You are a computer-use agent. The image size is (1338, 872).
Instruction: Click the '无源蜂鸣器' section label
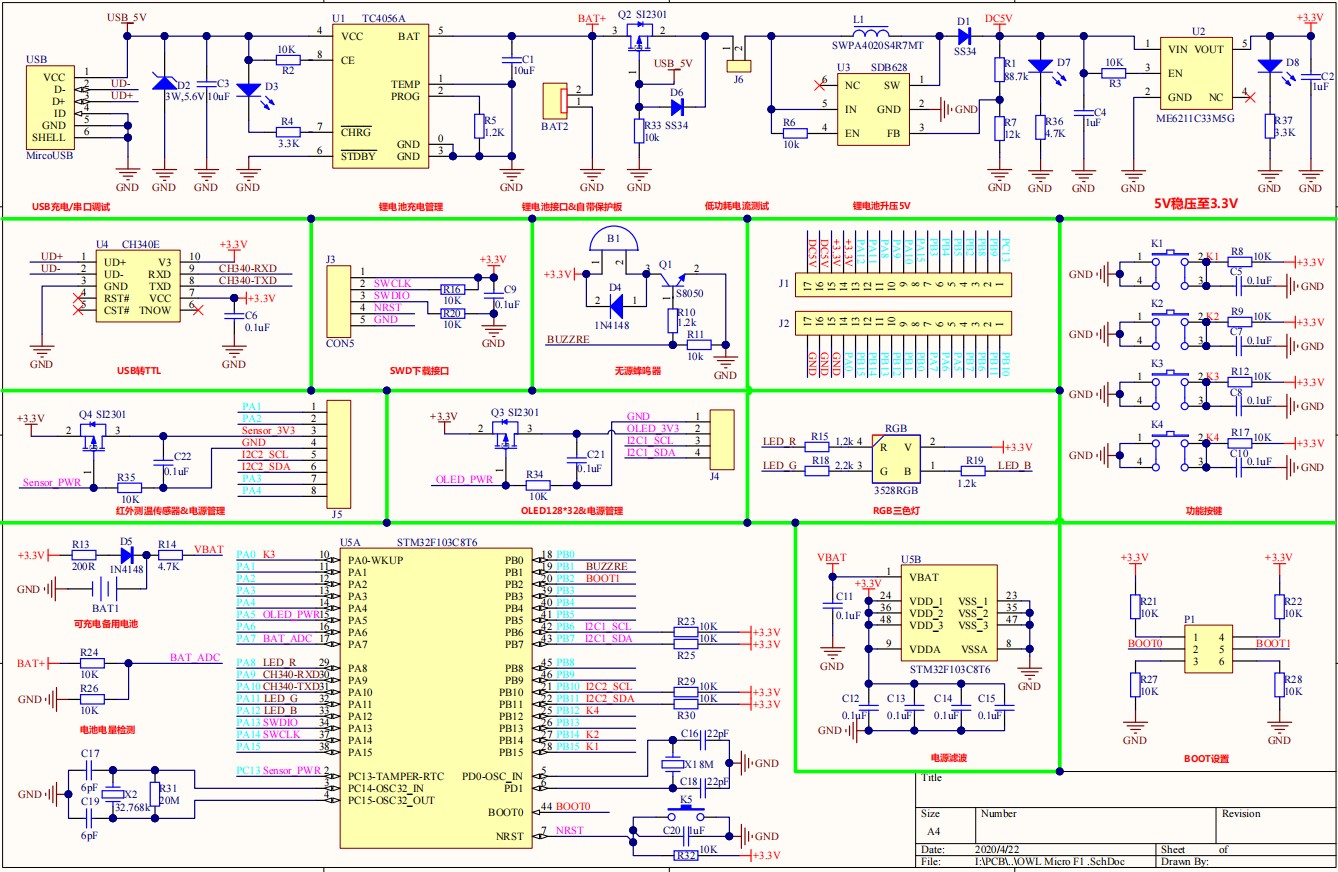pos(638,371)
